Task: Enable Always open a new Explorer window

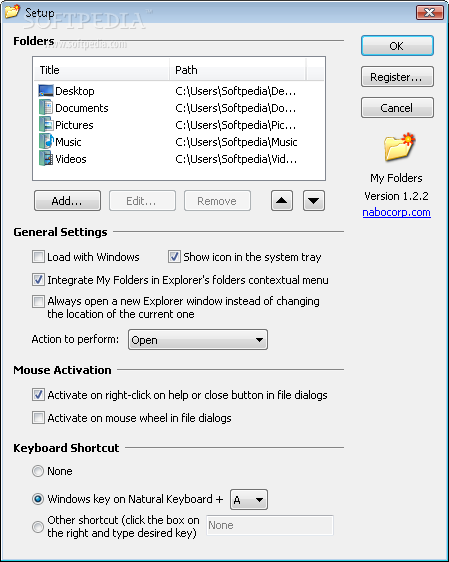Action: pyautogui.click(x=38, y=301)
